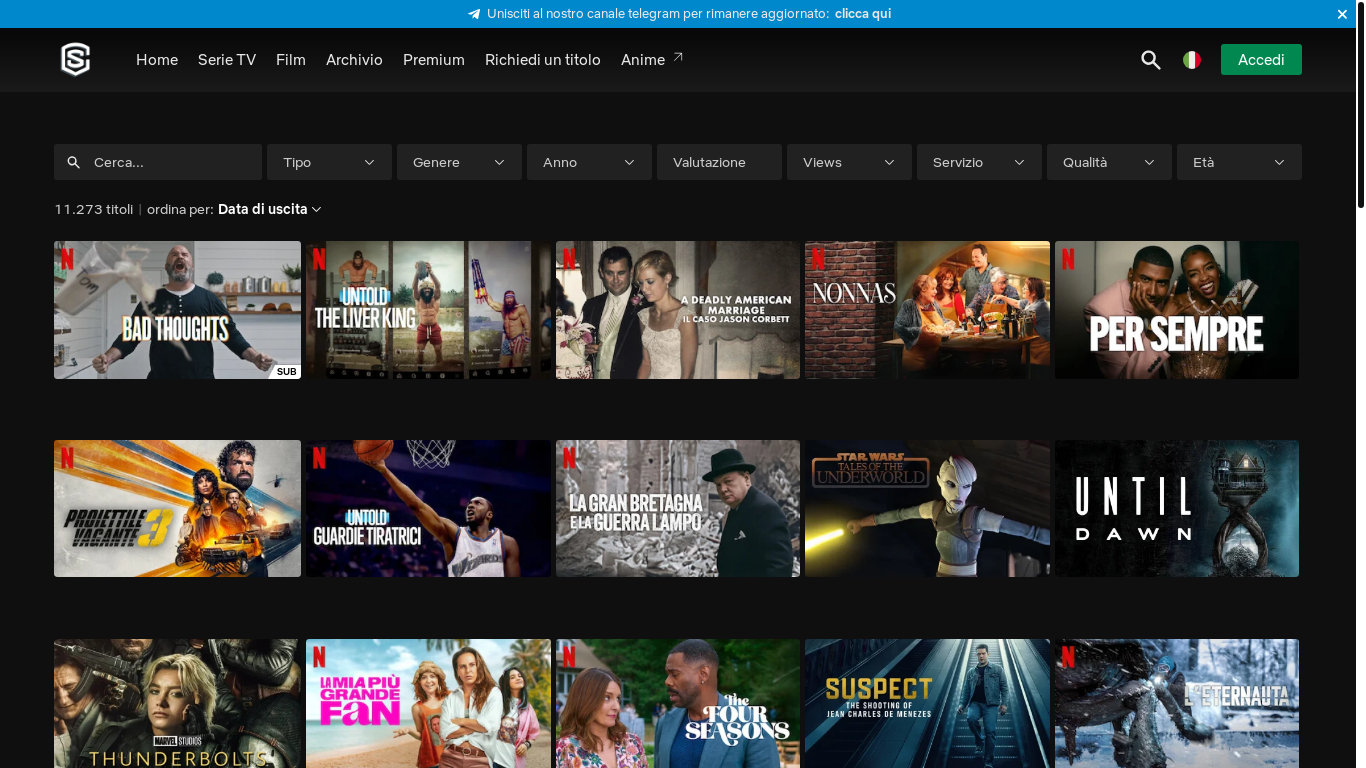Image resolution: width=1366 pixels, height=768 pixels.
Task: Click the page vertical scrollbar
Action: (x=1361, y=104)
